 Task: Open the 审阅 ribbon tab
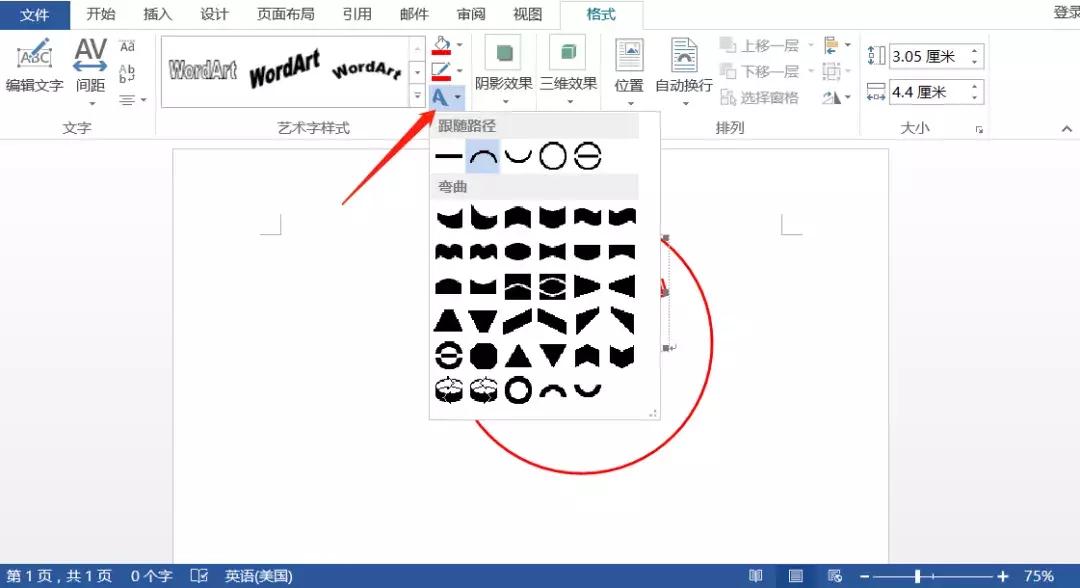pos(470,14)
